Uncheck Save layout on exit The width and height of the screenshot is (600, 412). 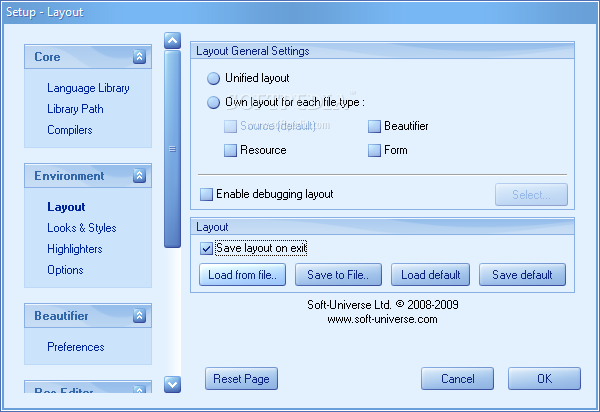[206, 249]
